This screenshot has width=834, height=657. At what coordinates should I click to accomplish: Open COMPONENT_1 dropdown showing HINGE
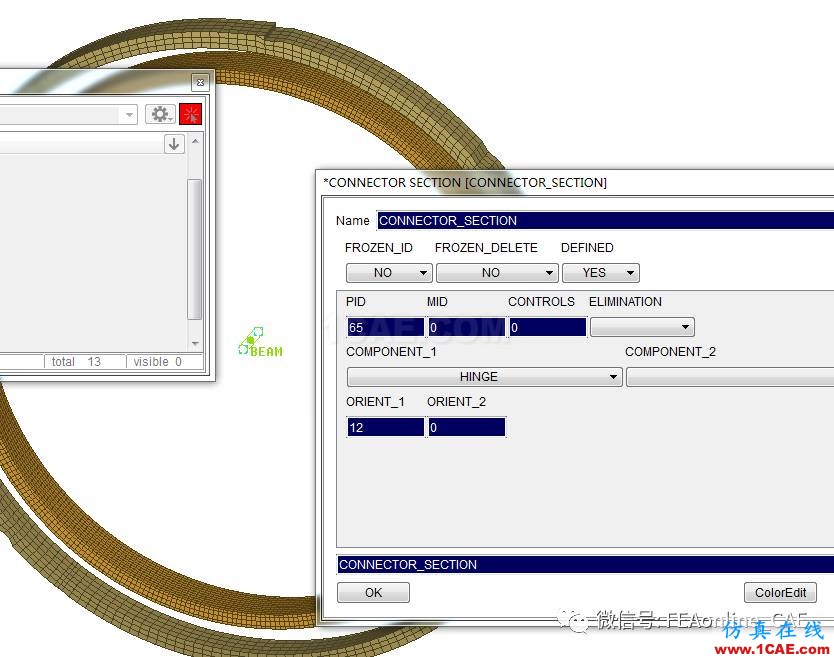tap(484, 377)
